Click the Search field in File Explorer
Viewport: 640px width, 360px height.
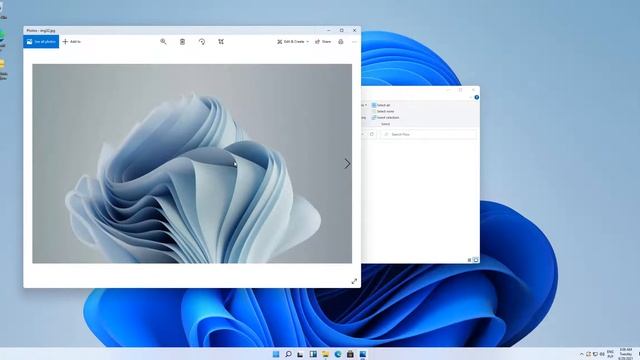tap(429, 134)
